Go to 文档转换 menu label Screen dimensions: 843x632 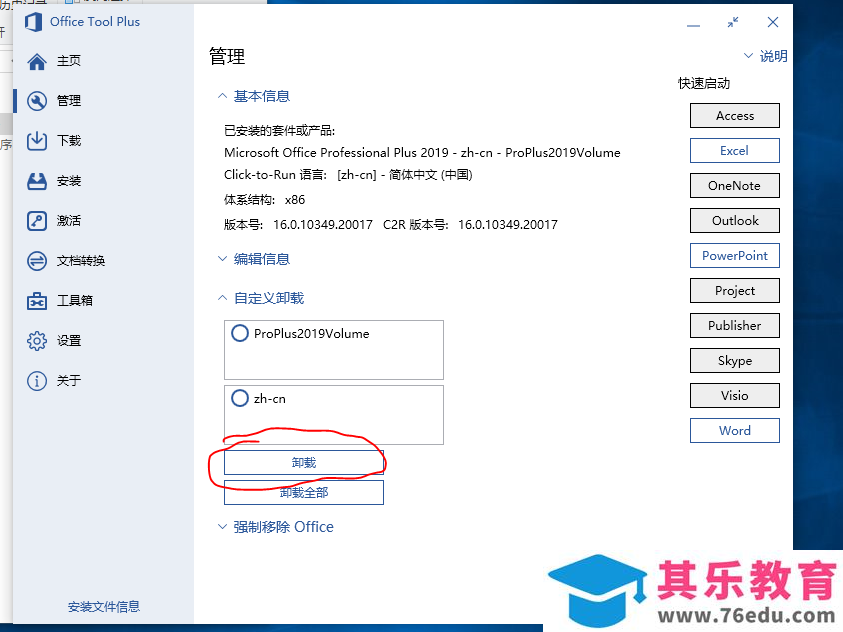pyautogui.click(x=81, y=261)
